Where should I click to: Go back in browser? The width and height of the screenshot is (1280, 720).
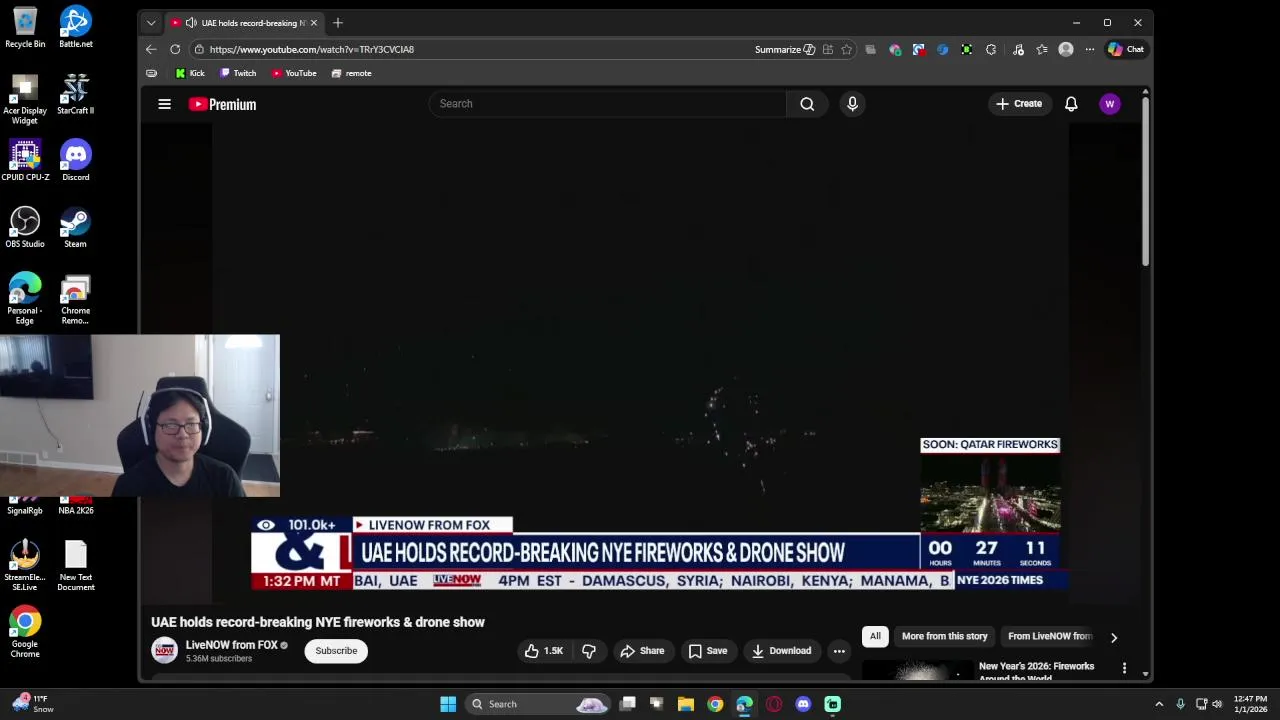151,49
